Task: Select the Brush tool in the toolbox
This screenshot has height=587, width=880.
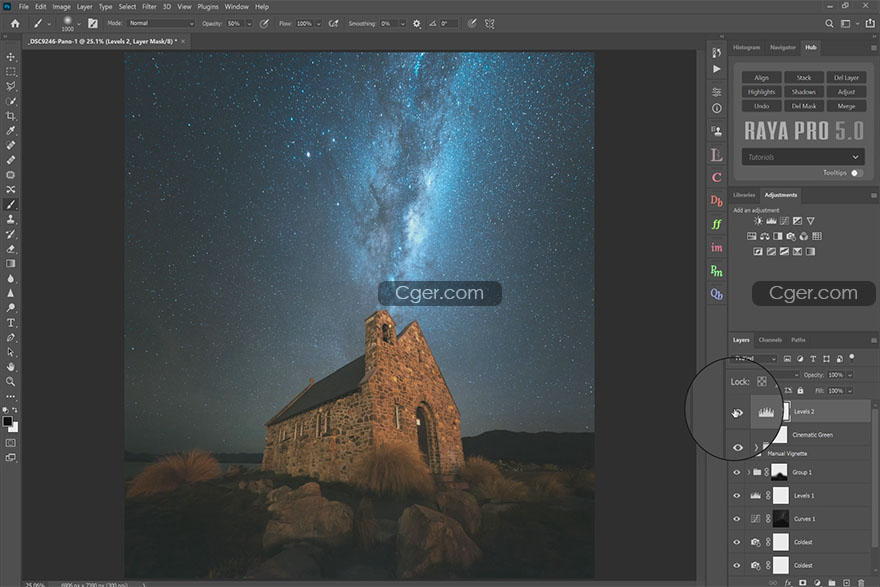Action: coord(11,204)
